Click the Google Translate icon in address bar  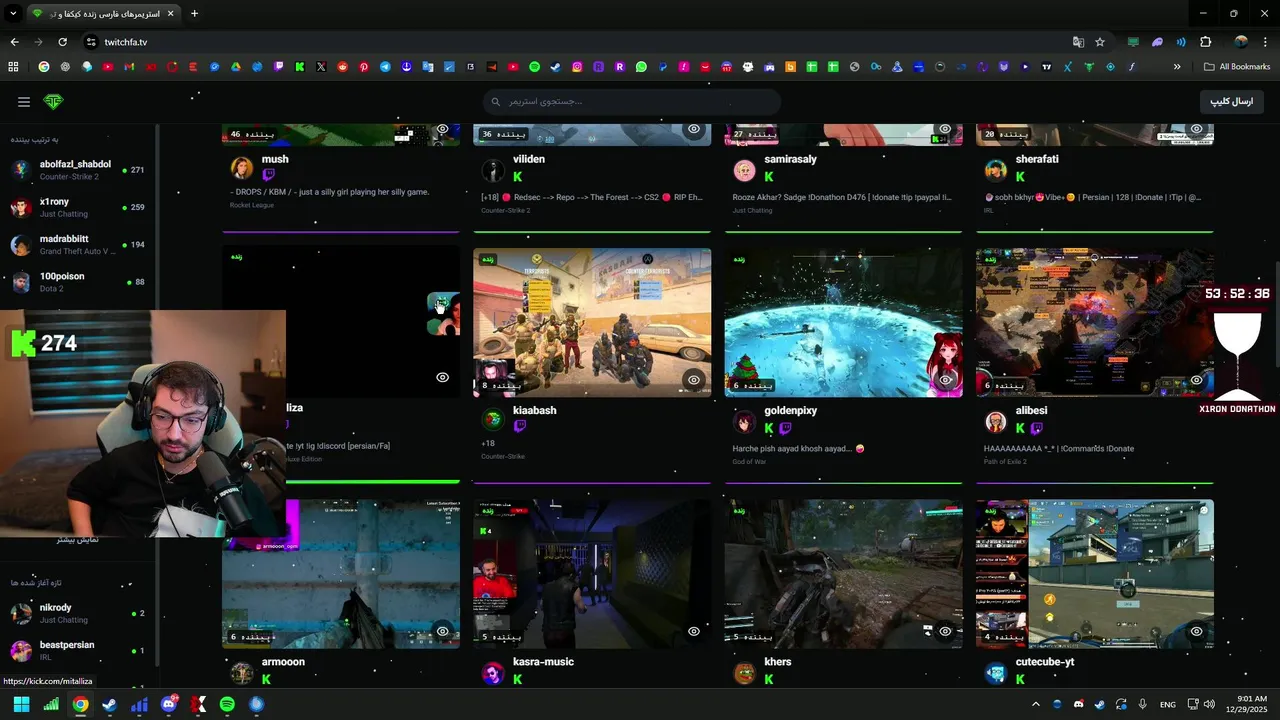click(1078, 42)
